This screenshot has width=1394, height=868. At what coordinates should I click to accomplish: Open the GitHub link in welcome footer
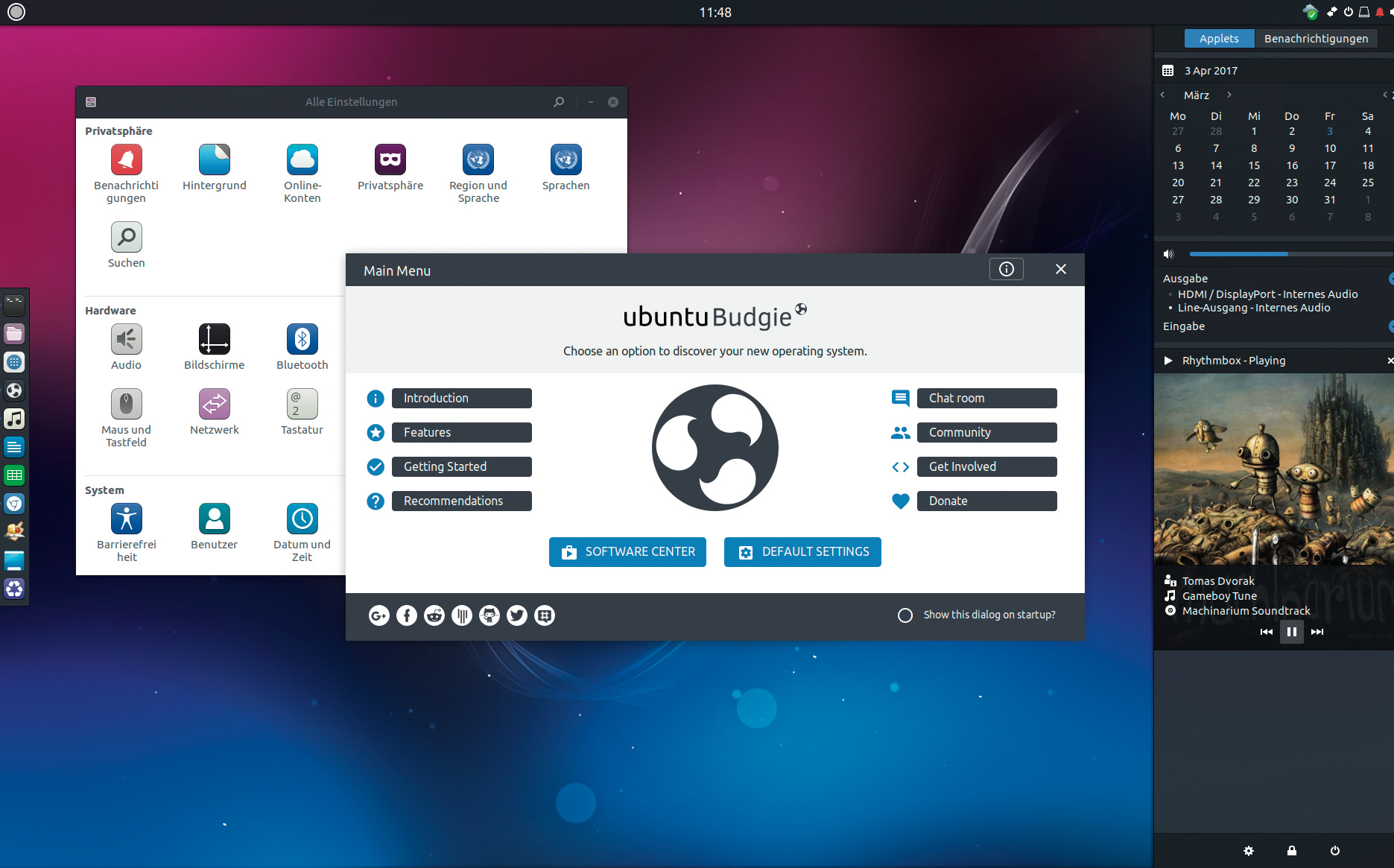click(x=490, y=615)
